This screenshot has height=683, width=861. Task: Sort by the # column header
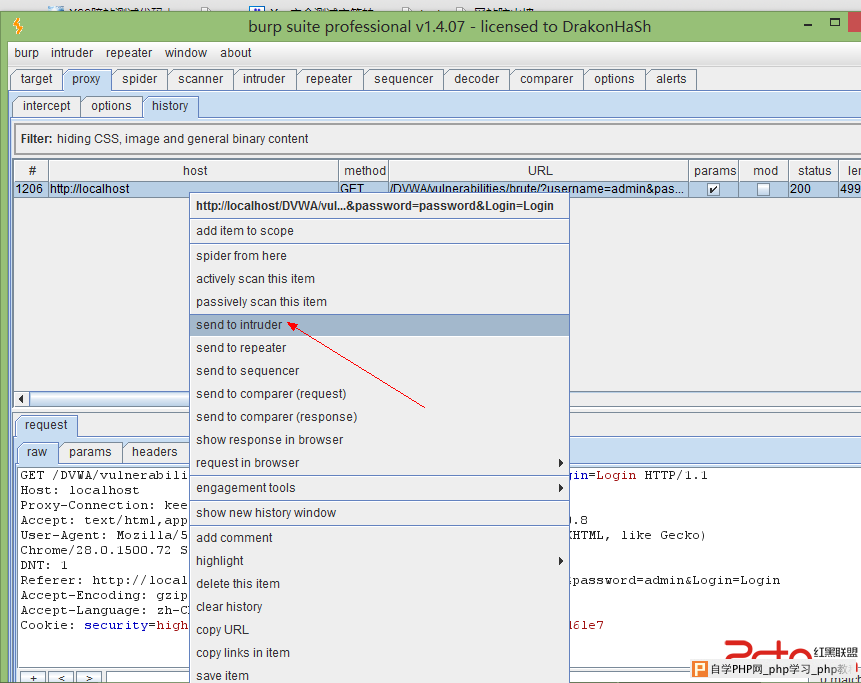click(32, 171)
